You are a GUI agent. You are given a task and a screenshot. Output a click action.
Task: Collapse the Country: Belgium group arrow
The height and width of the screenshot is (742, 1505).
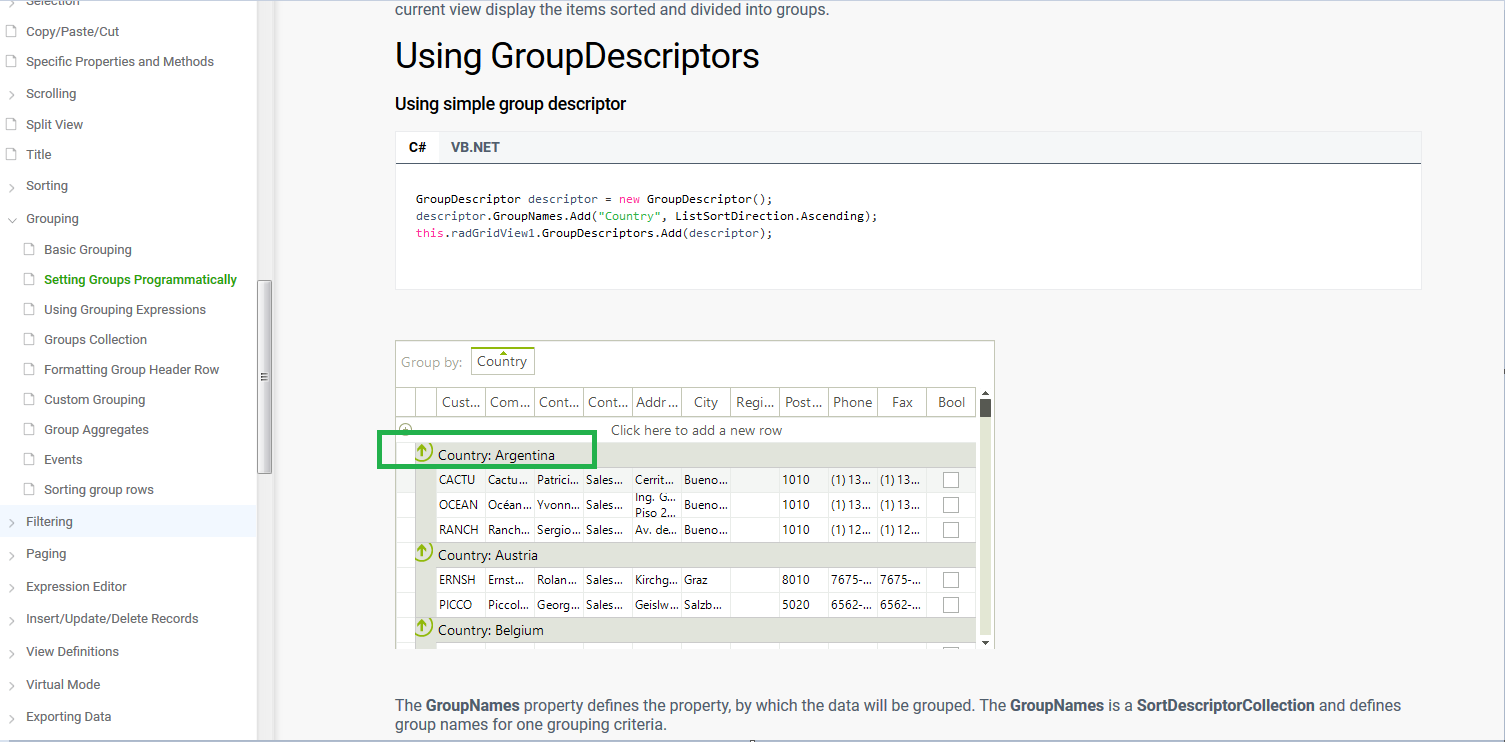coord(424,629)
